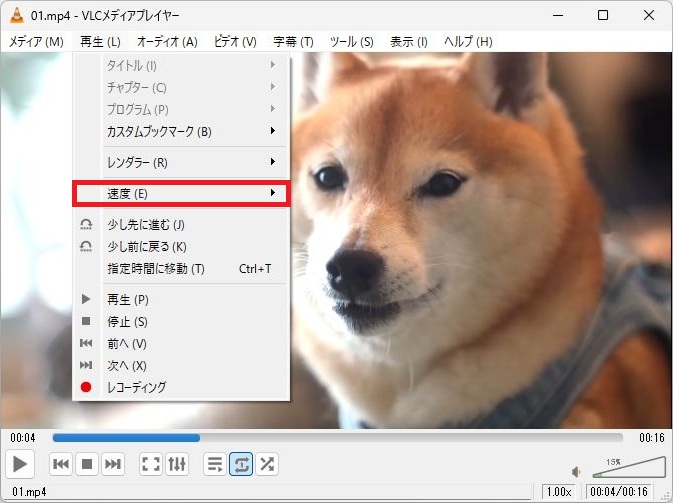This screenshot has height=503, width=673.
Task: Click the 1.00x playback speed indicator
Action: (557, 492)
